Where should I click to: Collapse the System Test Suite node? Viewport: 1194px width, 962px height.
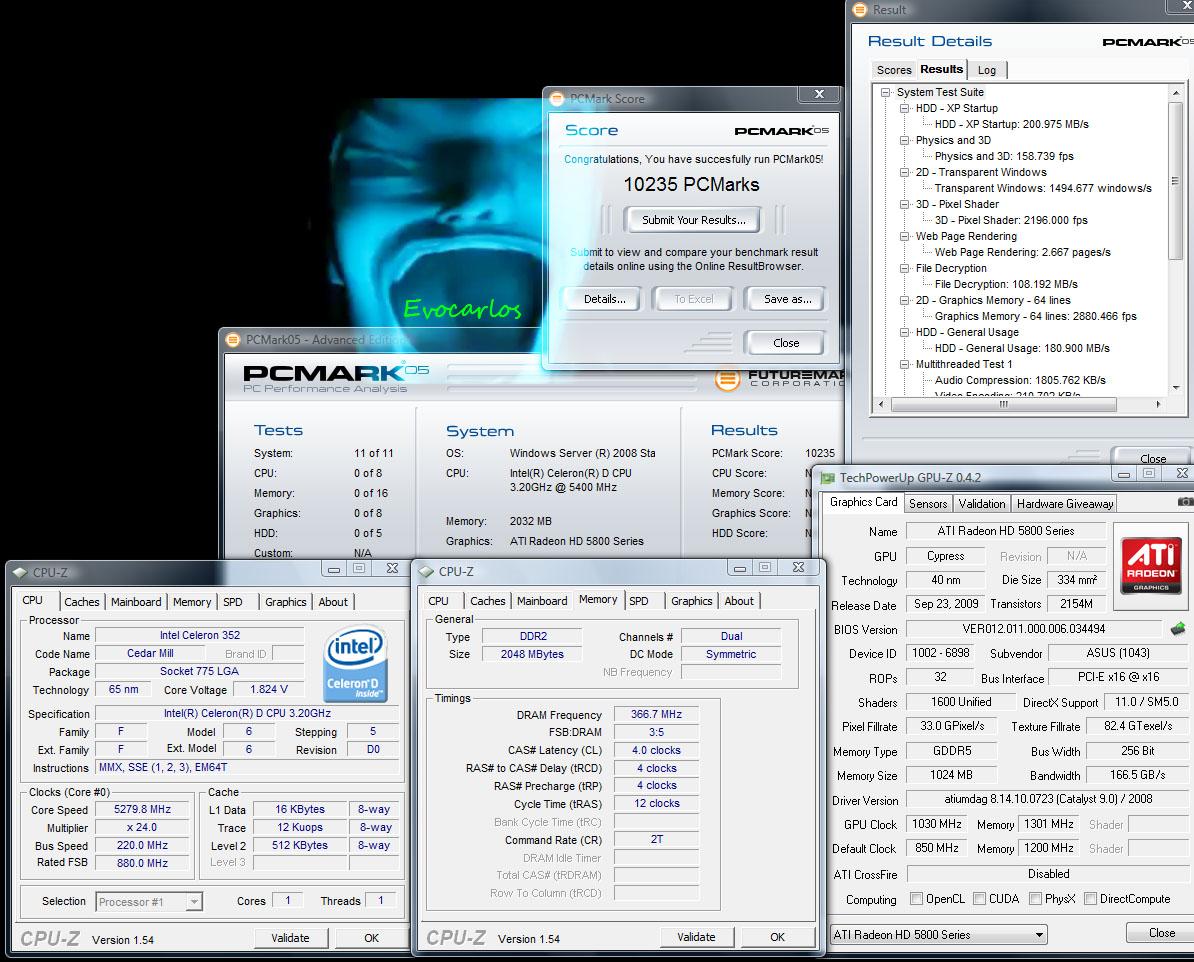[x=886, y=92]
